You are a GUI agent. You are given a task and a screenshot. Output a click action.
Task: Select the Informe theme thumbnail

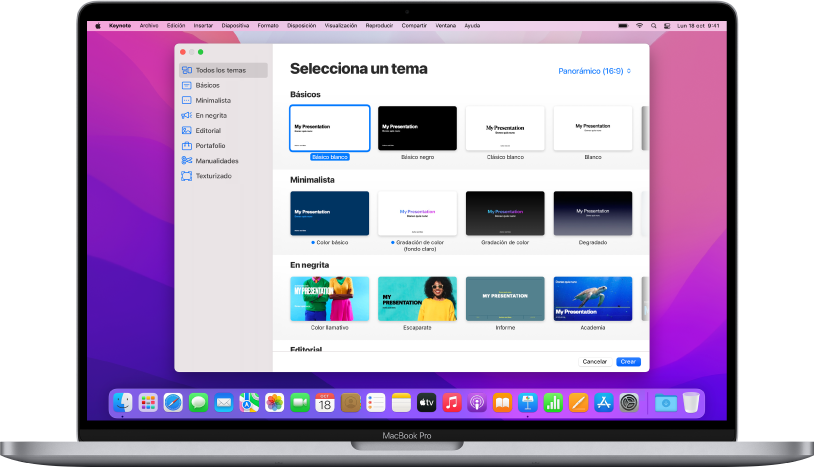point(505,299)
